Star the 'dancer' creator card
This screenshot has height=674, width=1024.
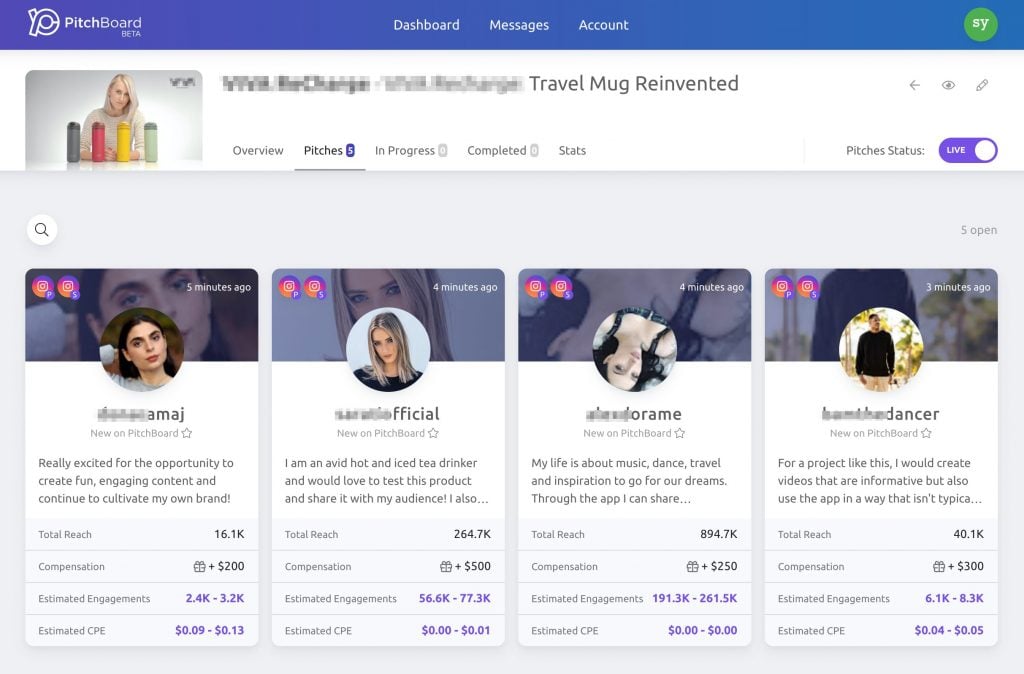[x=926, y=433]
